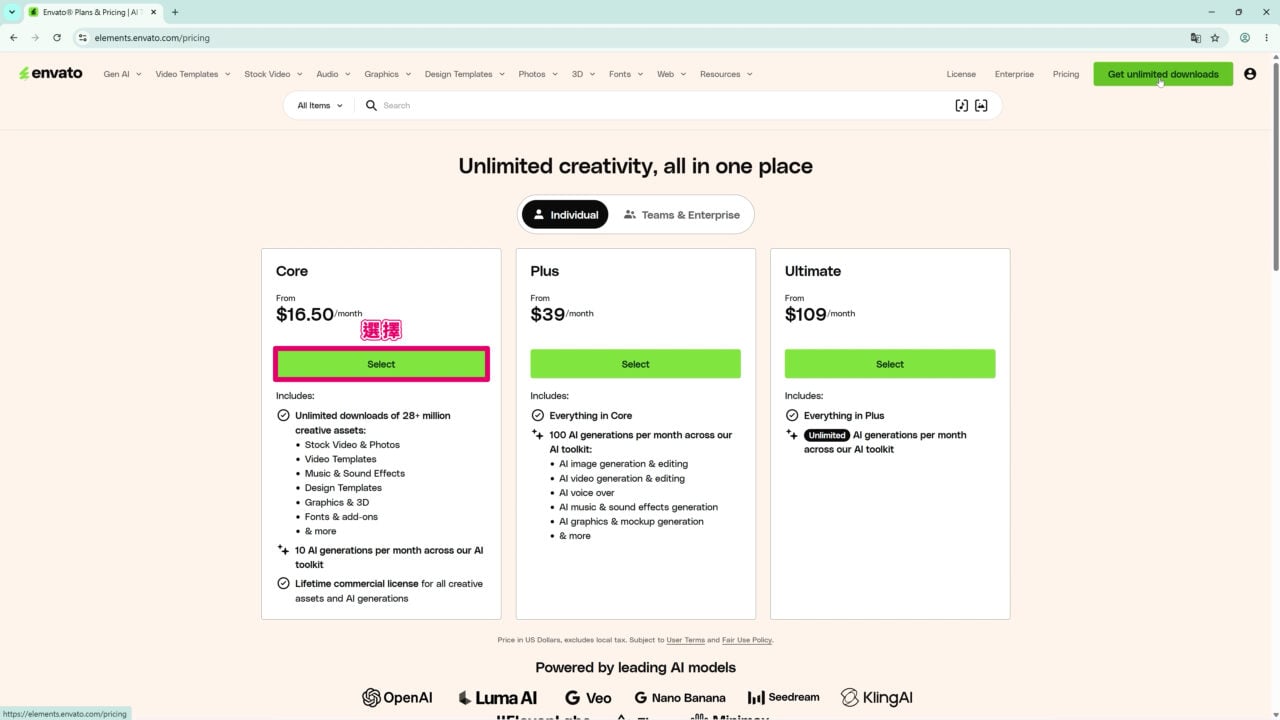Screen dimensions: 1280x720
Task: Expand the Graphics menu
Action: [387, 74]
